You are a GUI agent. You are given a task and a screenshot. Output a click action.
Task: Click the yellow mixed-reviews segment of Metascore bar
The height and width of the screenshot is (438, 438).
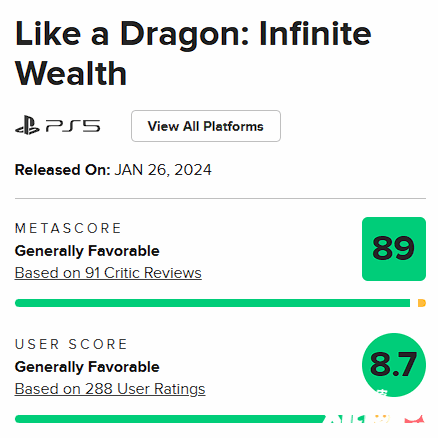422,303
